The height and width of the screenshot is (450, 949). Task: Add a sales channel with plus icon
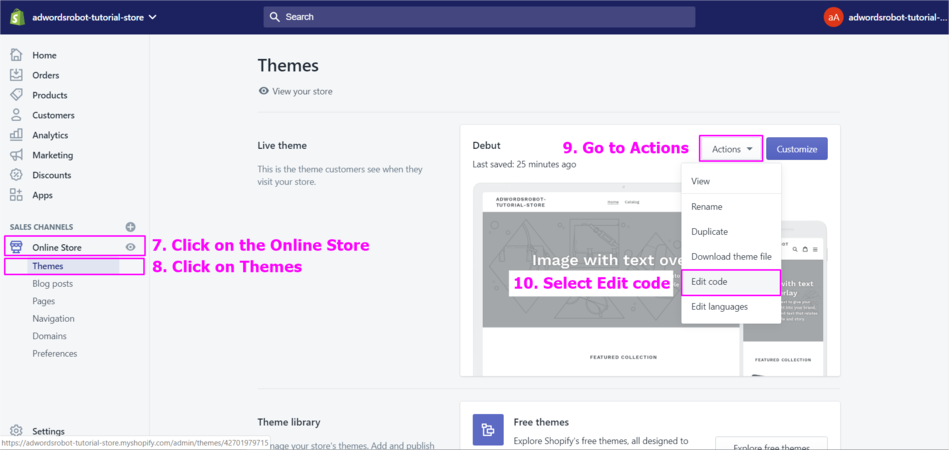coord(130,227)
